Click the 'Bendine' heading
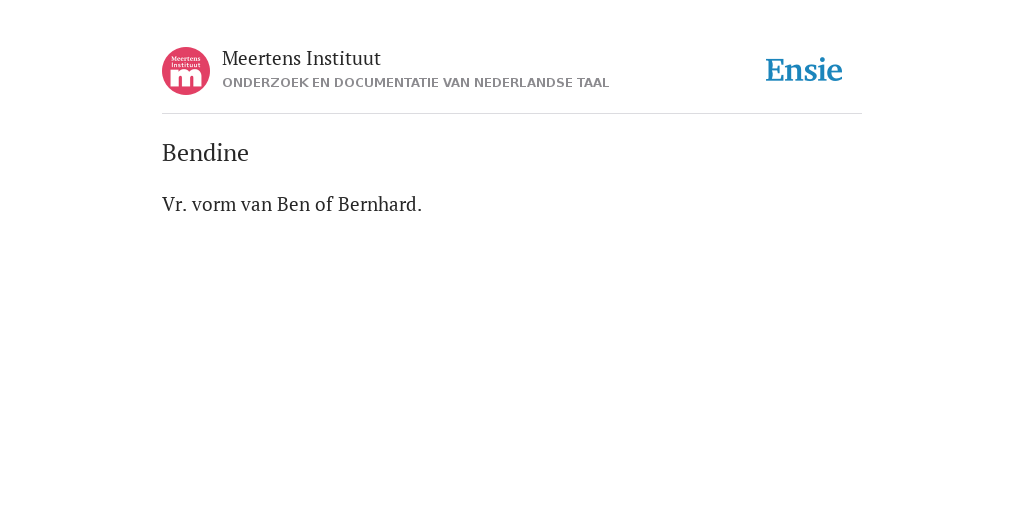The image size is (1024, 512). [205, 153]
